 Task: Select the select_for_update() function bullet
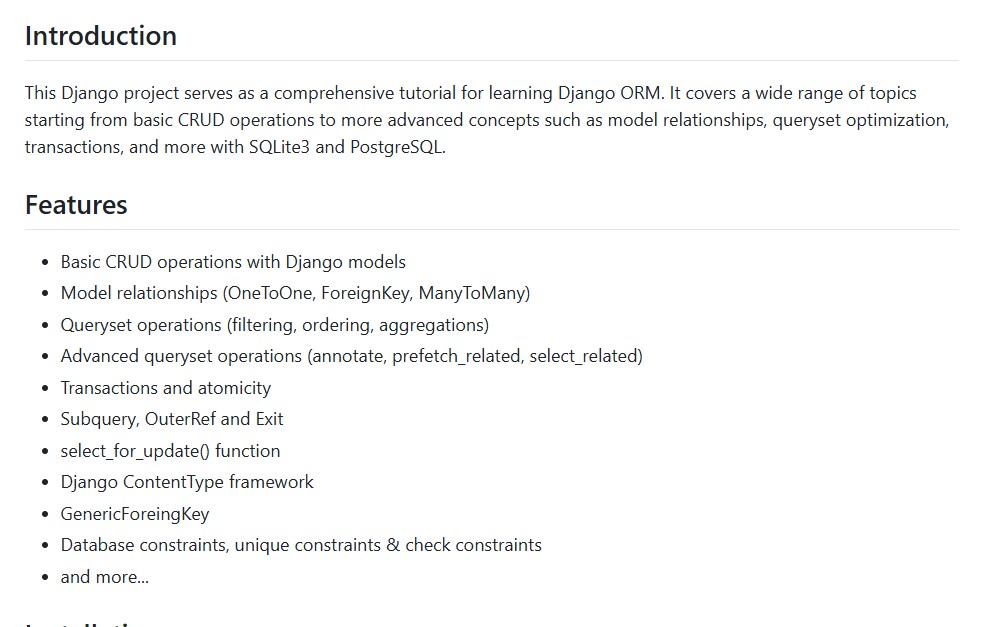pyautogui.click(x=170, y=451)
